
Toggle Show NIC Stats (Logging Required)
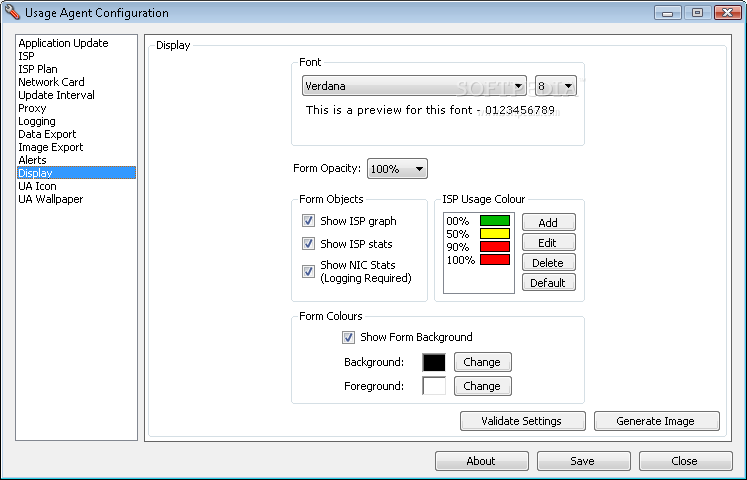pyautogui.click(x=308, y=271)
